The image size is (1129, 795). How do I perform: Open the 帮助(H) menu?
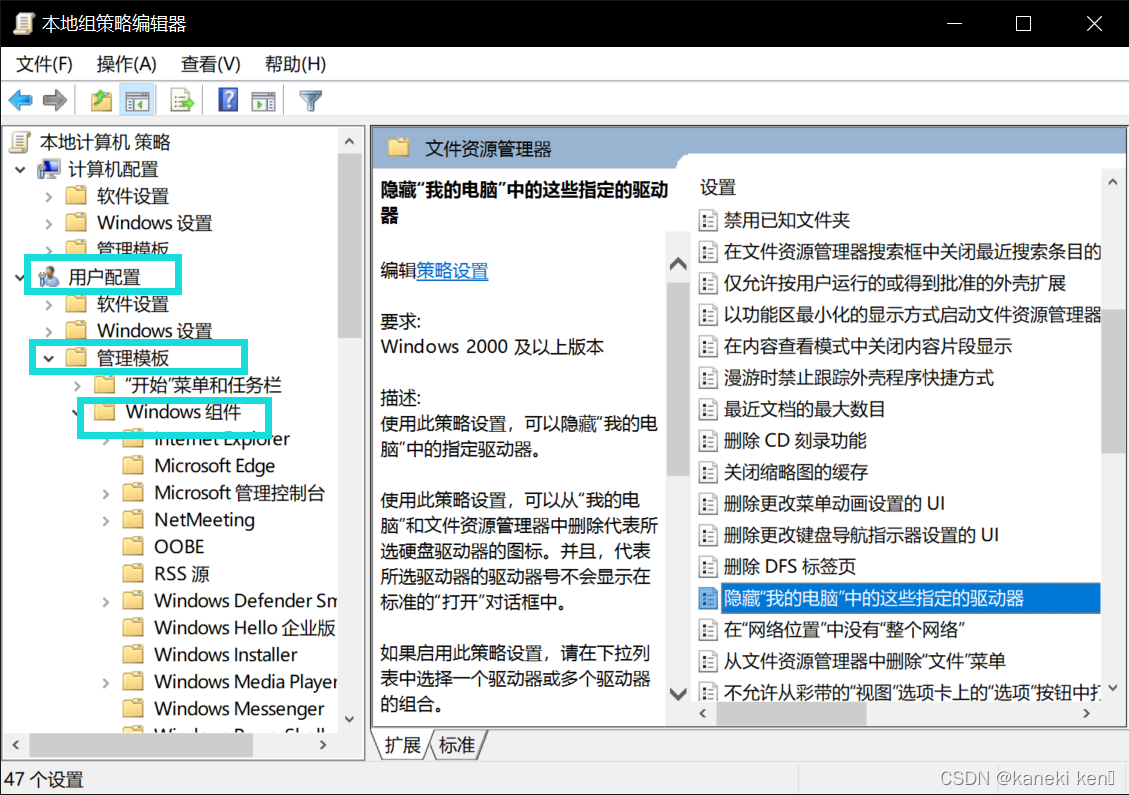coord(295,64)
